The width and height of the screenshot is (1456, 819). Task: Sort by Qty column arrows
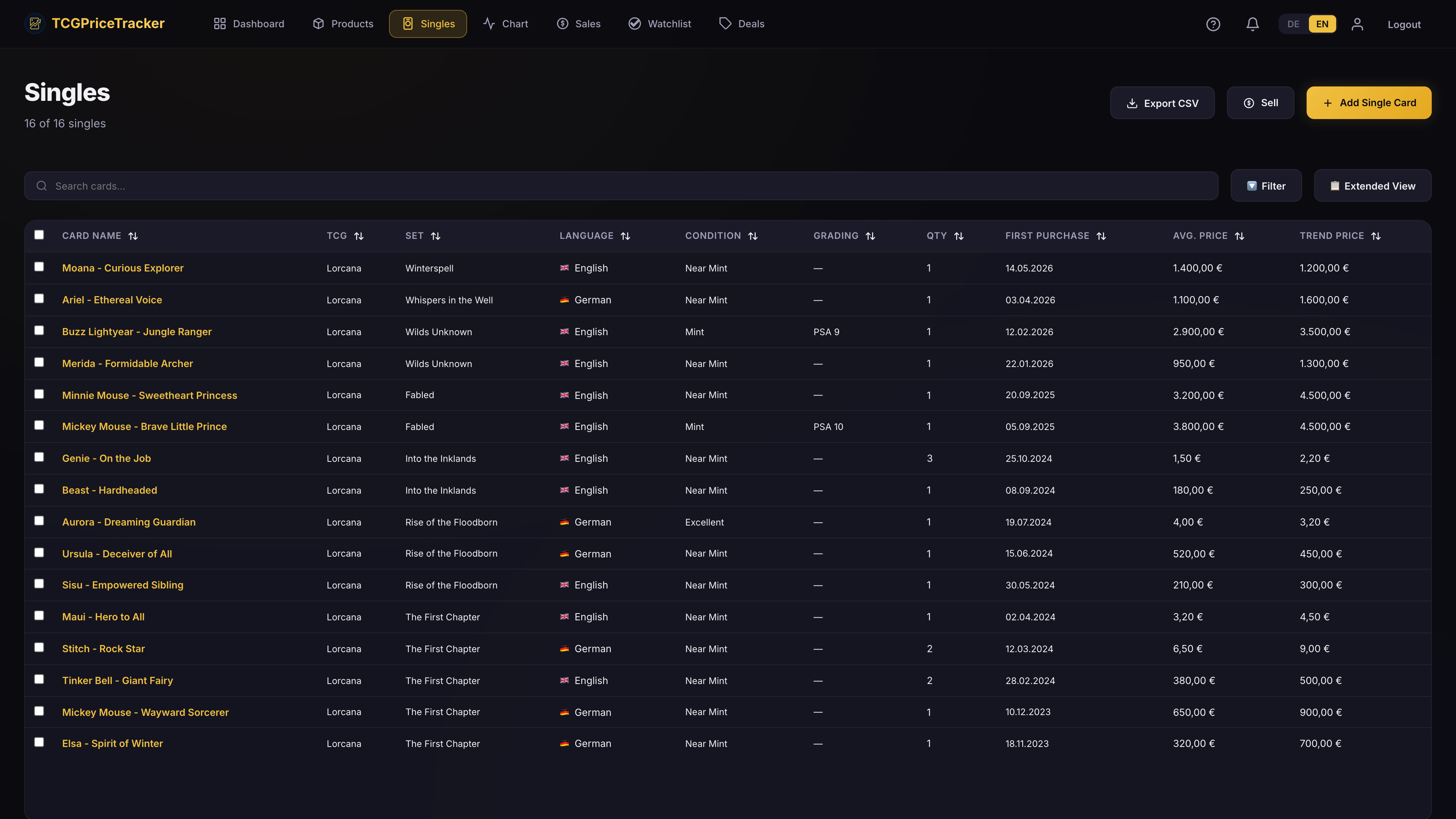pos(959,236)
